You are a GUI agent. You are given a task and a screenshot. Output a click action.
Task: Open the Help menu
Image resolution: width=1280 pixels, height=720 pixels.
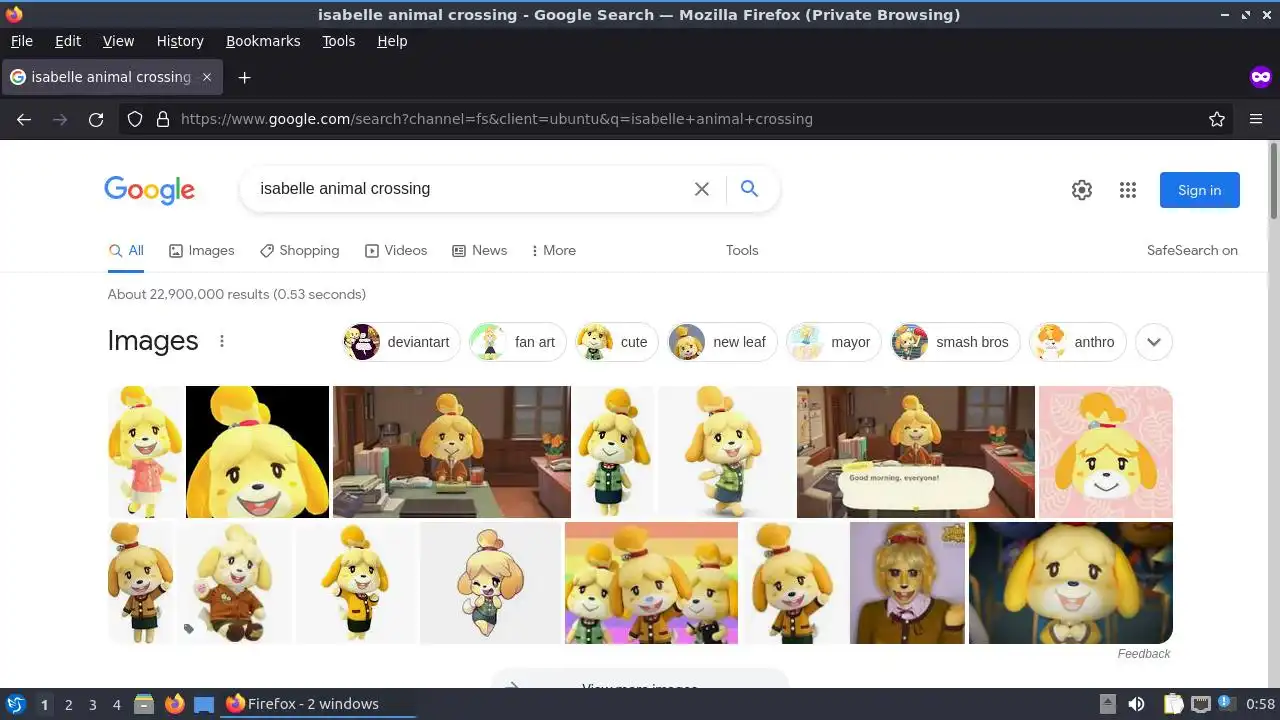(x=392, y=41)
